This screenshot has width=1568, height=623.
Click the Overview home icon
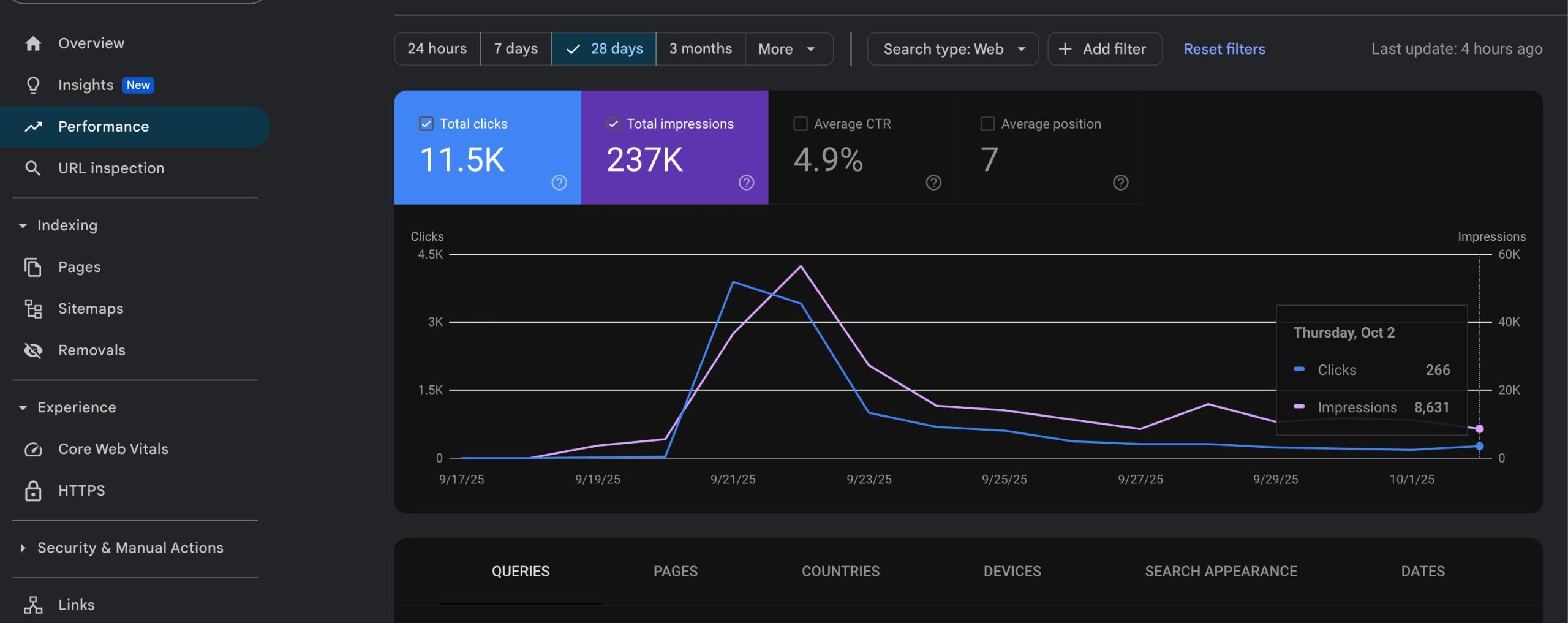(33, 43)
